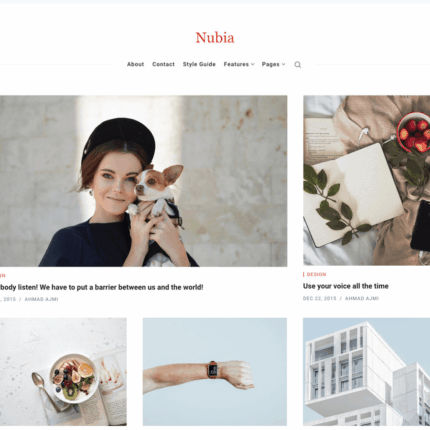This screenshot has width=430, height=430.
Task: Open the Style Guide page
Action: click(199, 64)
